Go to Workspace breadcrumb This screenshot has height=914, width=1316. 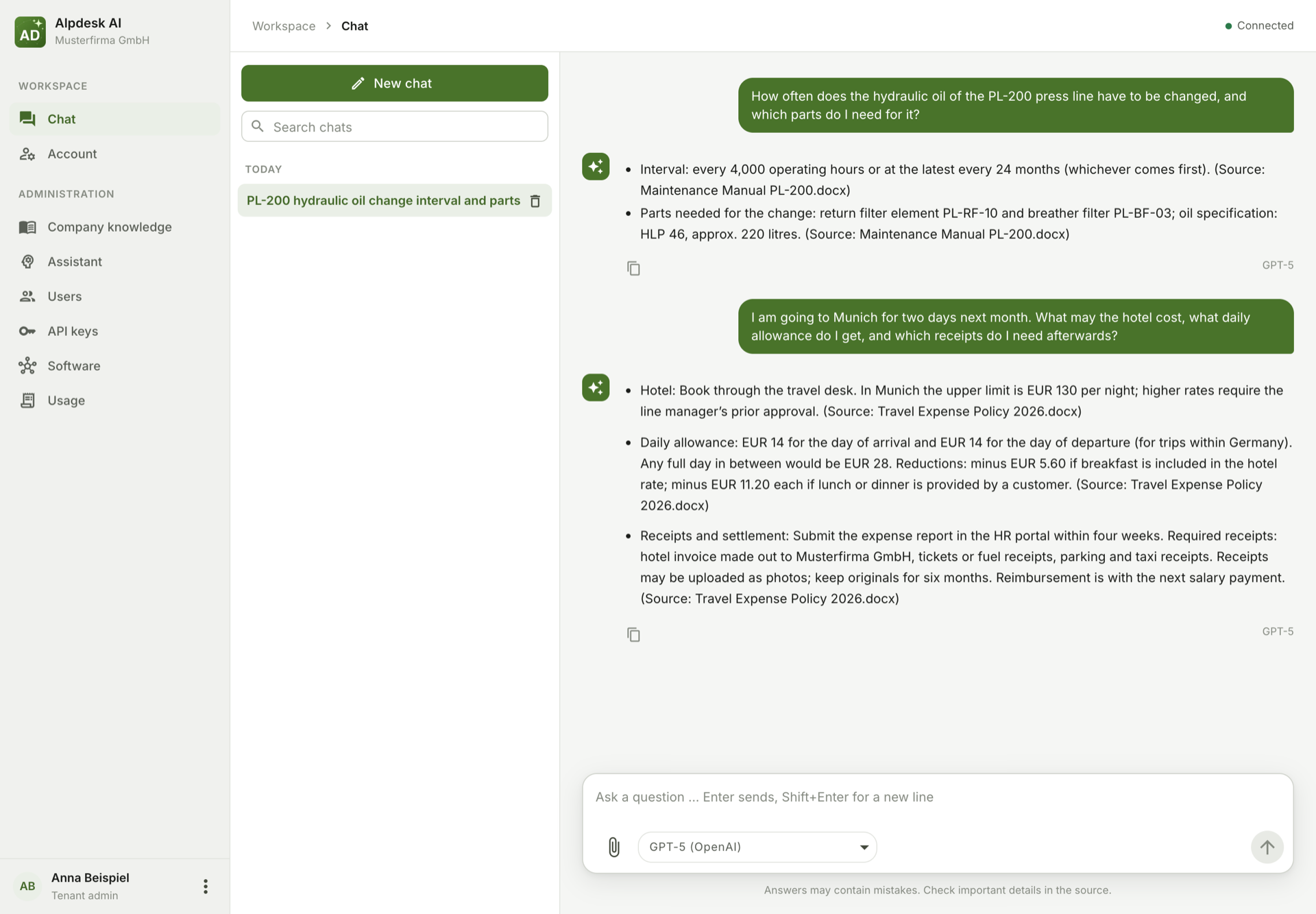284,26
